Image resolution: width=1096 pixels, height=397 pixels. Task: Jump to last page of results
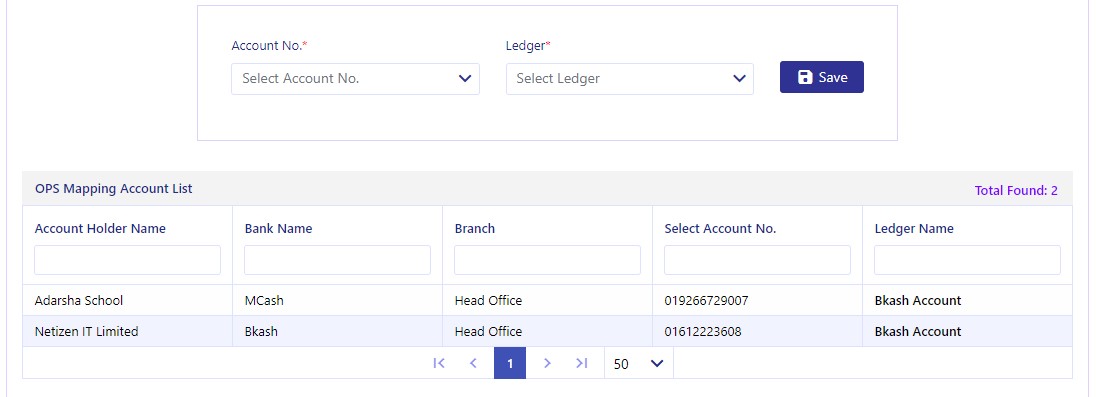582,363
